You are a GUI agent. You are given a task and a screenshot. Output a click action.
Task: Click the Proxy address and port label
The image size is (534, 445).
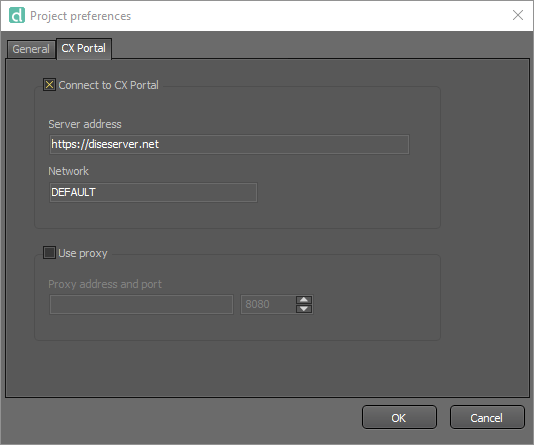105,284
